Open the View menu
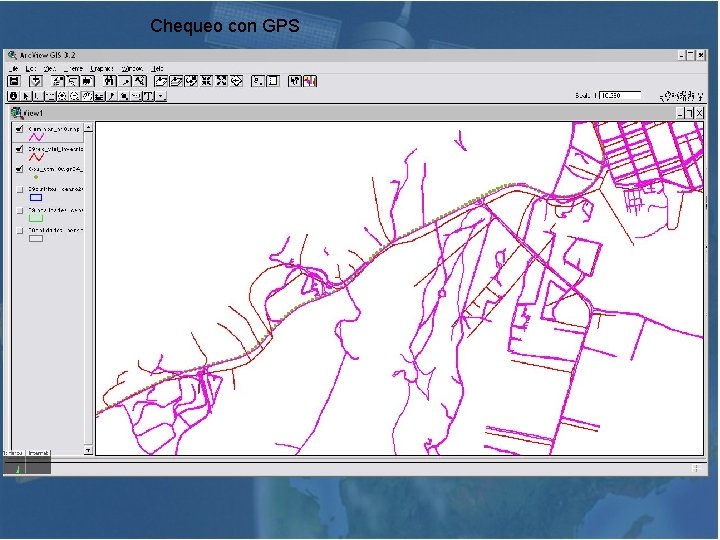The height and width of the screenshot is (540, 720). click(49, 68)
